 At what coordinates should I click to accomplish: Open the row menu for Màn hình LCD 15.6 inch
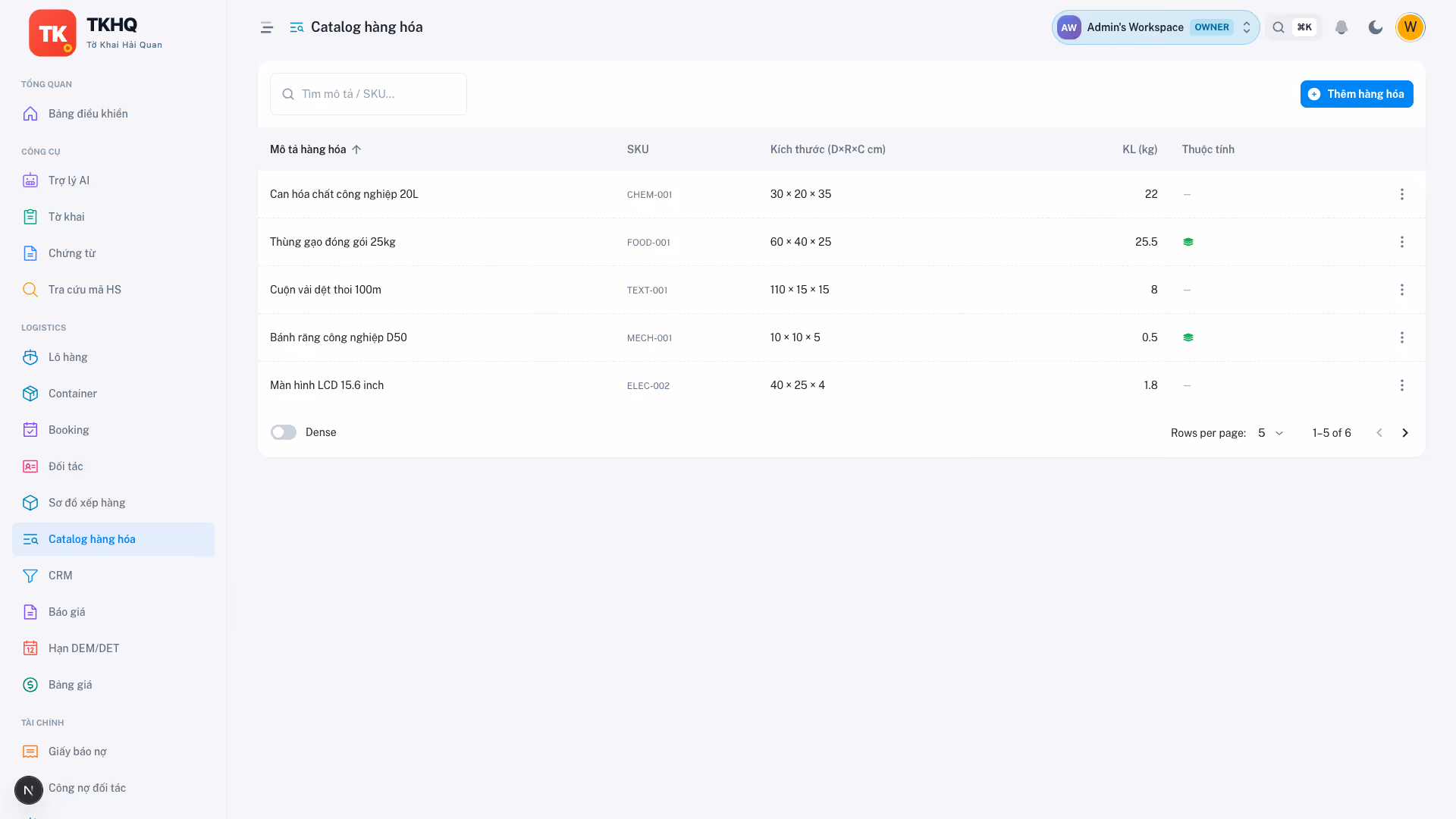[1402, 385]
